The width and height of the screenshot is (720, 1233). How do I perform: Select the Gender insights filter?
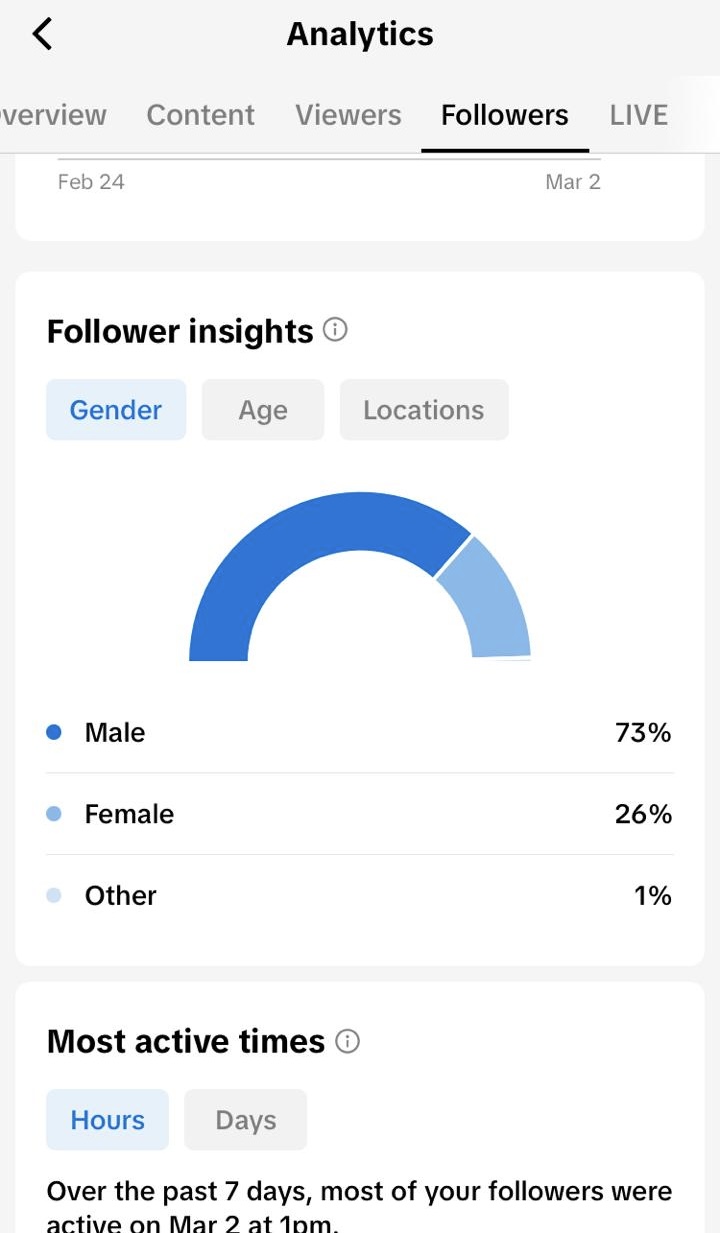click(116, 410)
